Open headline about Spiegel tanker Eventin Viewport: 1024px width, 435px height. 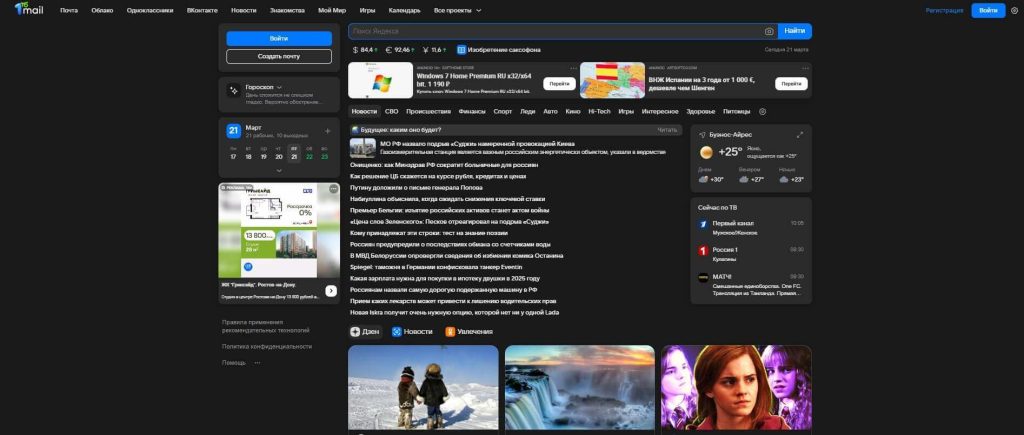[x=436, y=267]
